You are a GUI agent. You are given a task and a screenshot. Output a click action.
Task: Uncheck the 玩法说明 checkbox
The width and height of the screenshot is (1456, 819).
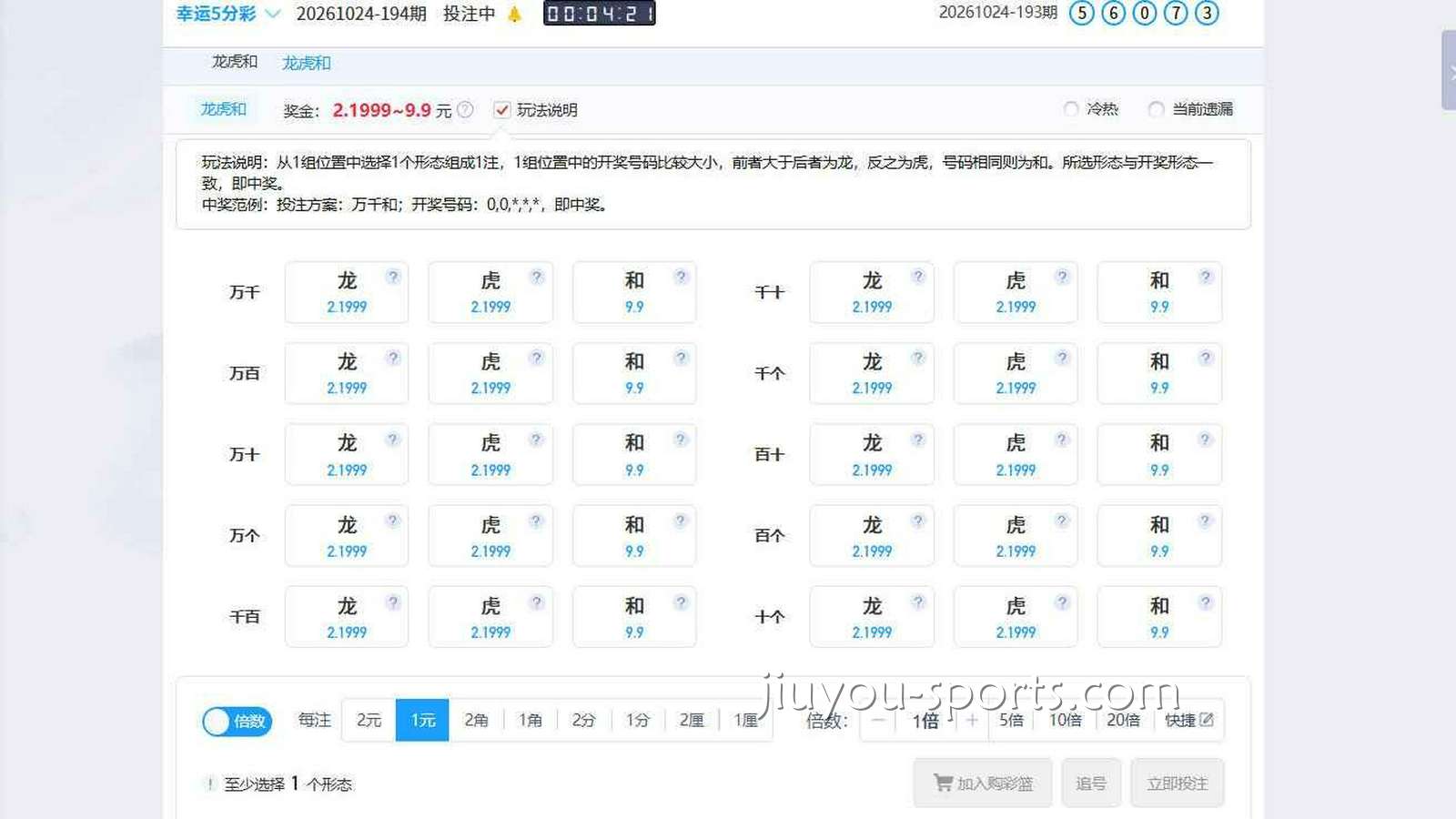[x=501, y=110]
